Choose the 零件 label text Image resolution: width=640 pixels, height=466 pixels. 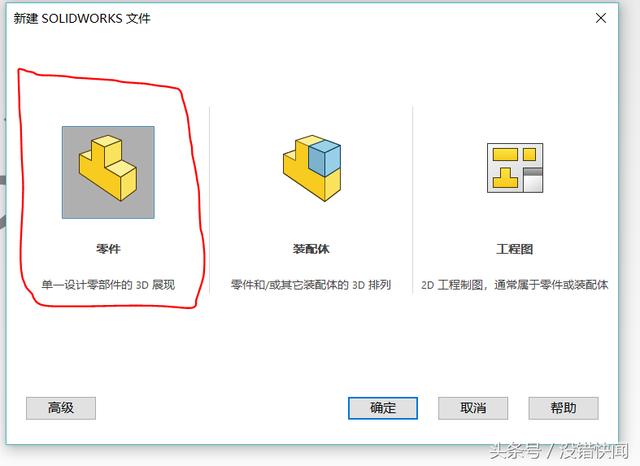click(108, 249)
